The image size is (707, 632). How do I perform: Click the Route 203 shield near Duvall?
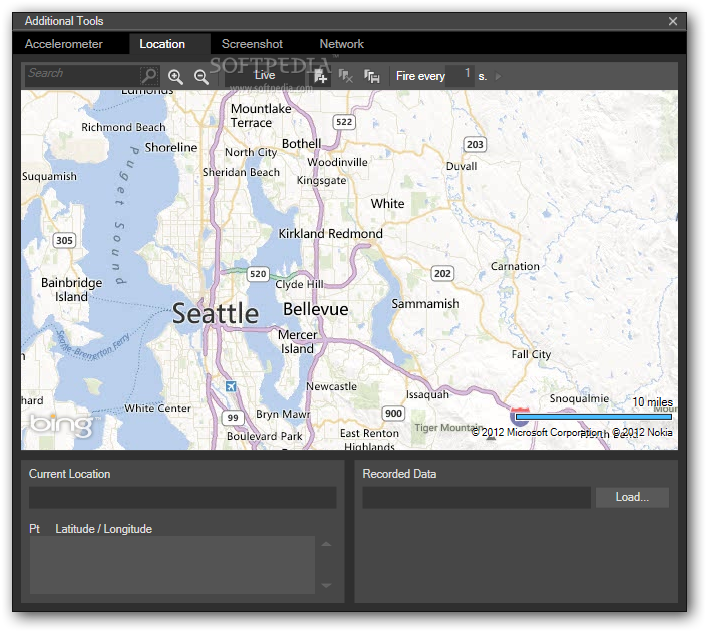coord(475,144)
